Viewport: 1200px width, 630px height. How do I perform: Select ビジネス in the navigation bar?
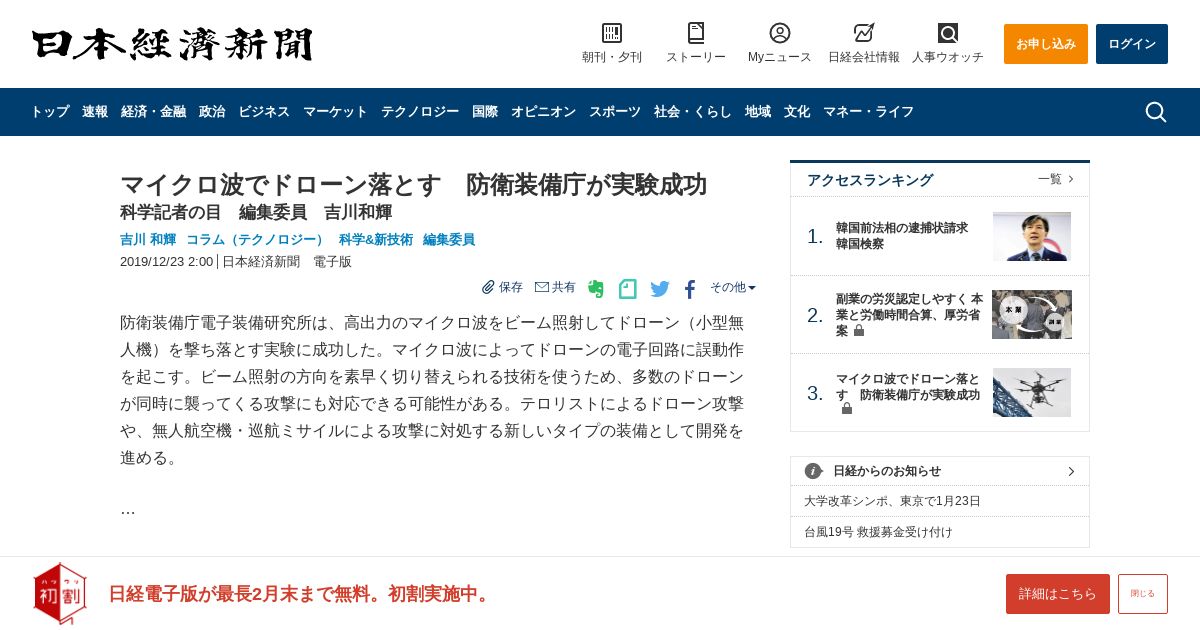coord(264,112)
